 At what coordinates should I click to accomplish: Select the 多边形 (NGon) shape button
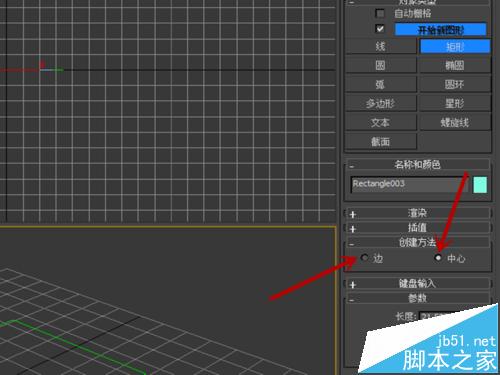click(381, 103)
